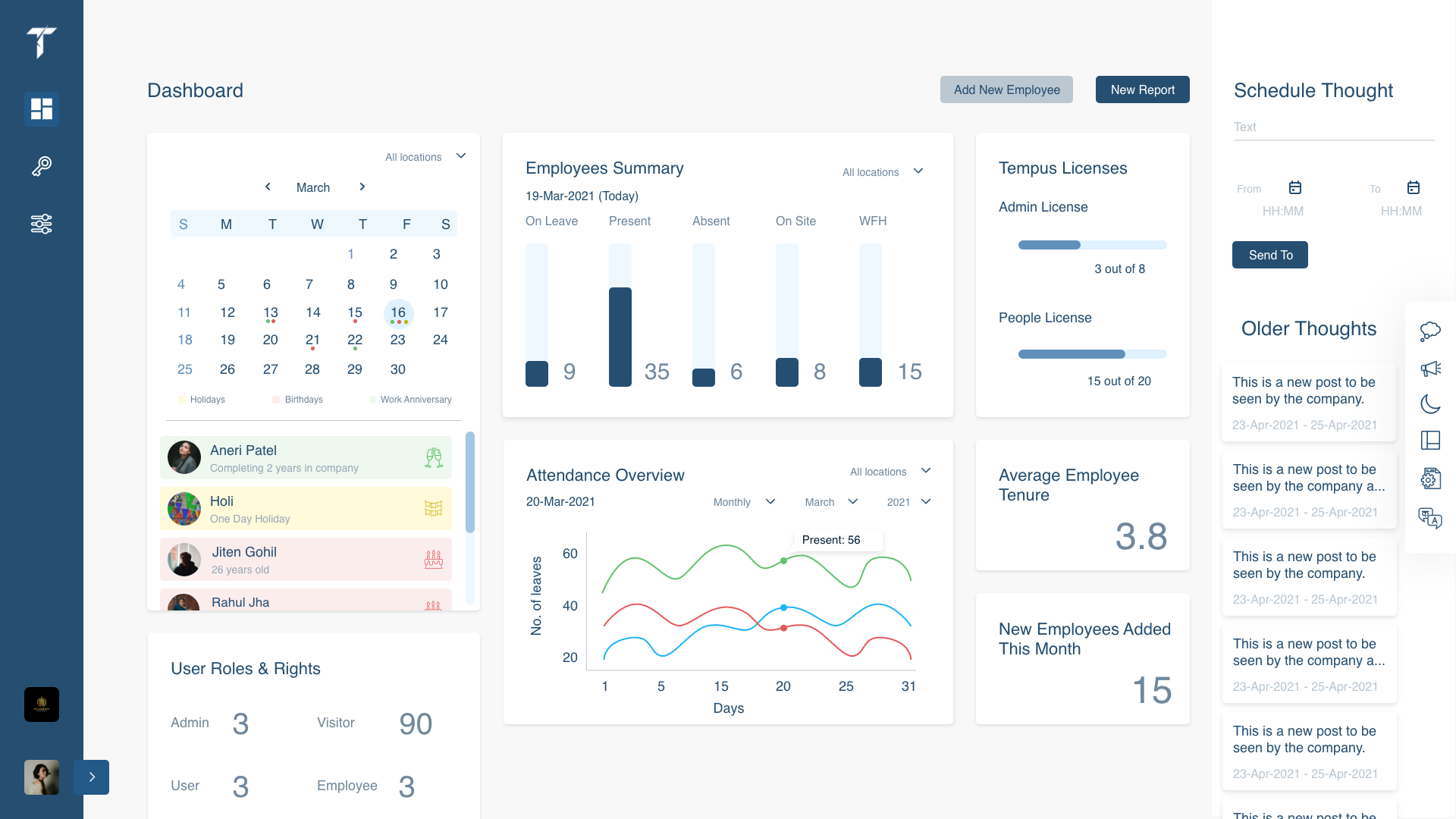1456x819 pixels.
Task: Select the language translation icon
Action: point(1431,518)
